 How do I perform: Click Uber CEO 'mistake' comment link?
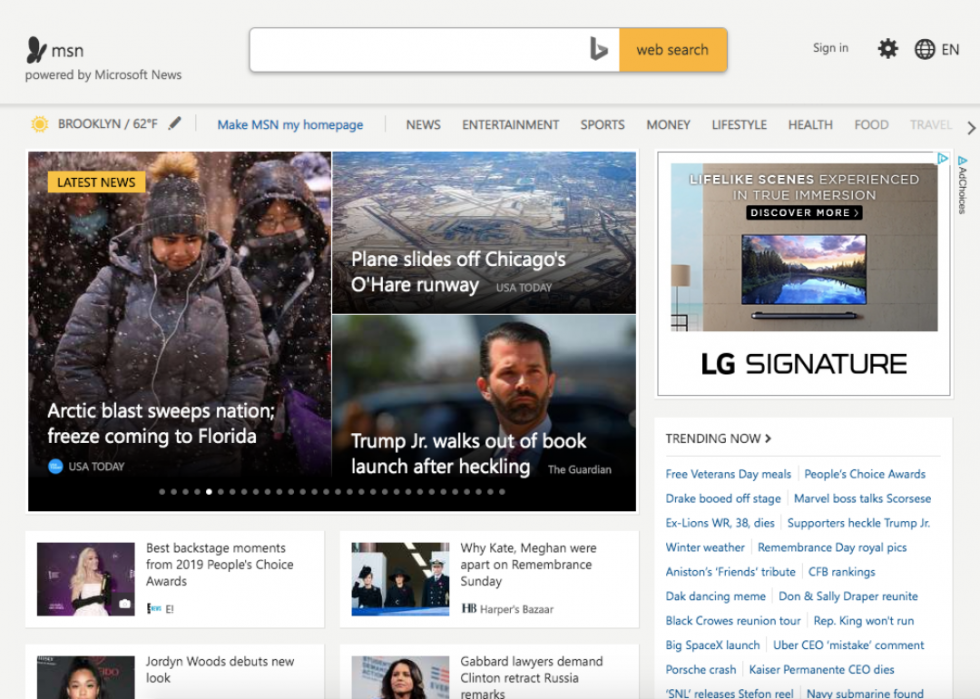pos(848,645)
